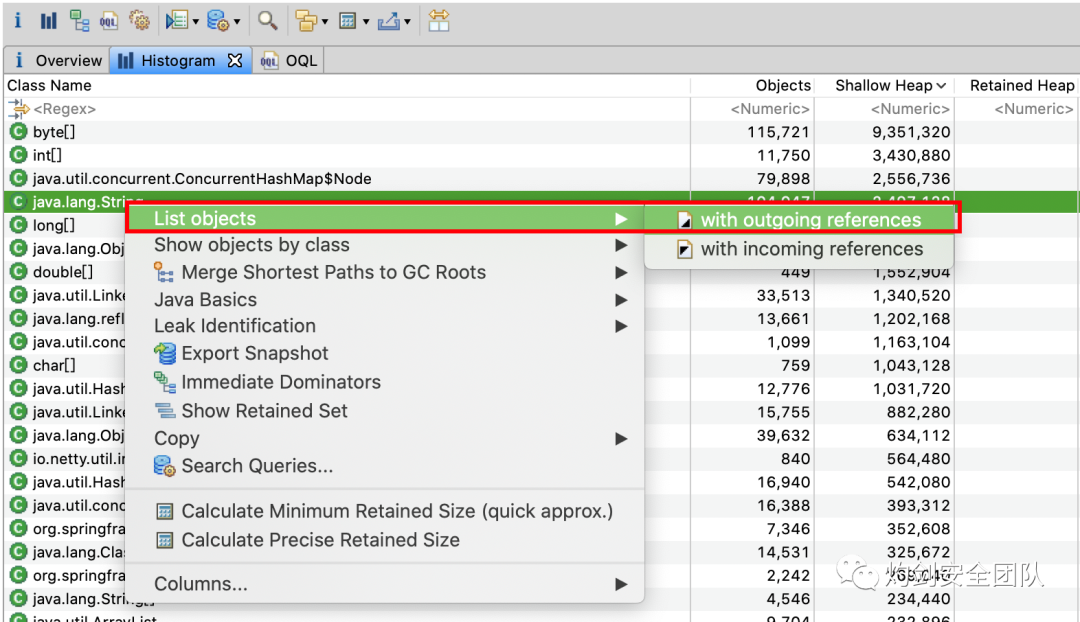
Task: Open Merge Shortest Paths to GC Roots
Action: pyautogui.click(x=385, y=272)
